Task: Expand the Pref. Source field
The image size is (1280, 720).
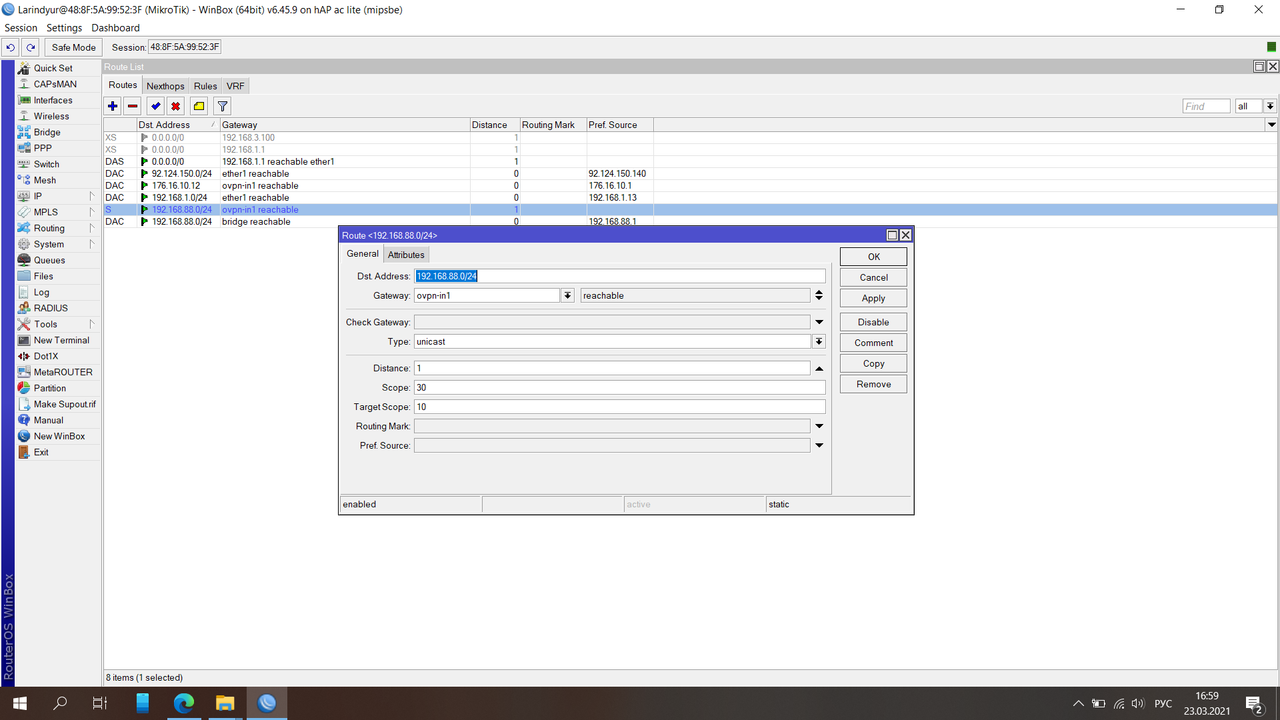Action: [819, 446]
